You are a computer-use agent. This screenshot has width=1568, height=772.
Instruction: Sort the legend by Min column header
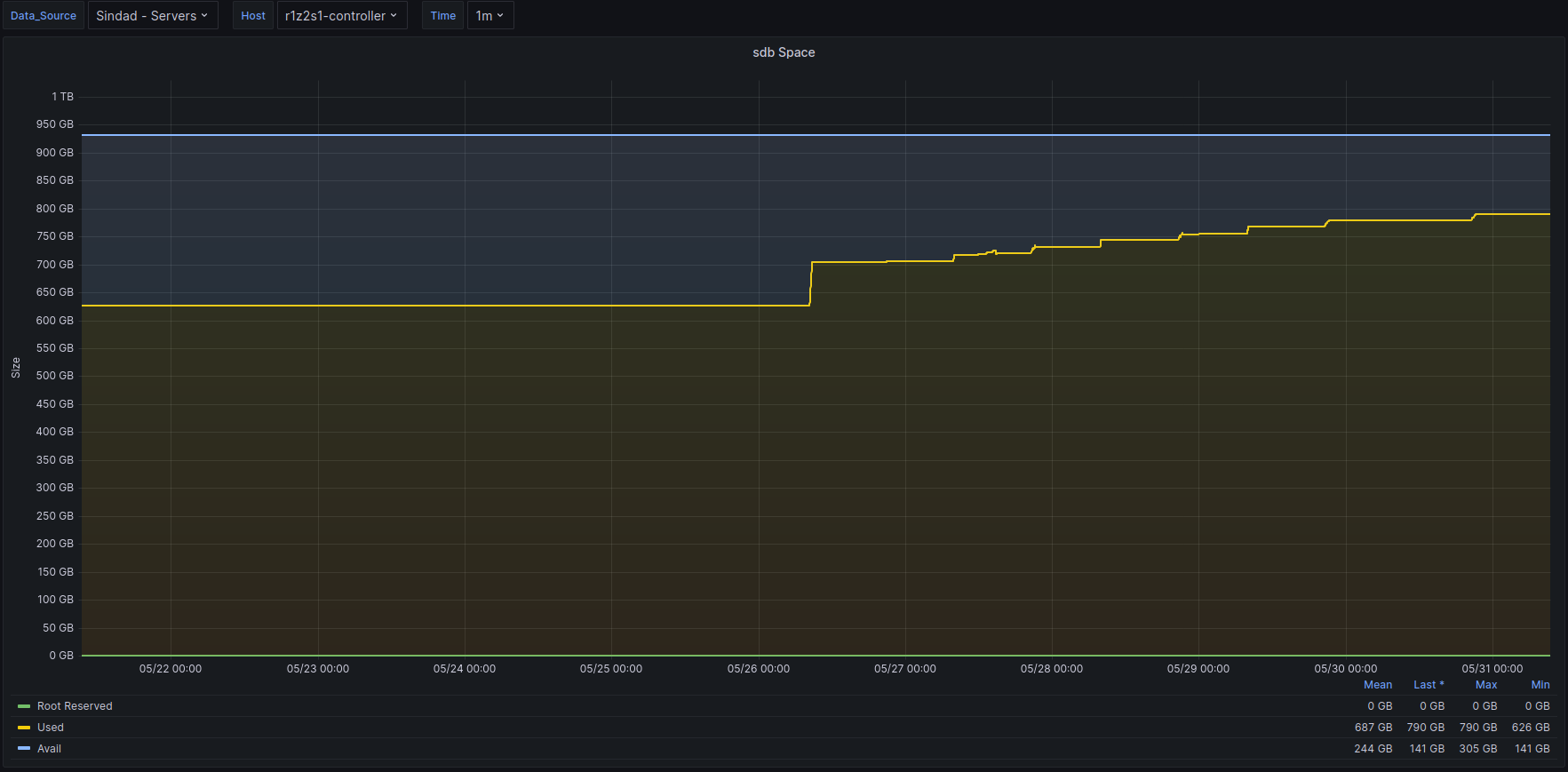(x=1540, y=685)
